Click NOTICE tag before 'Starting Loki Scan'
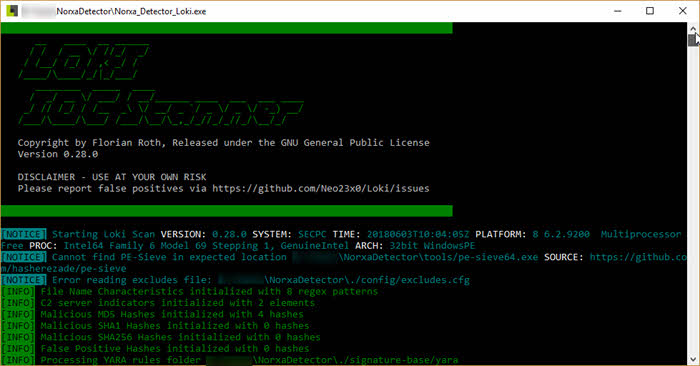This screenshot has width=700, height=366. 24,234
